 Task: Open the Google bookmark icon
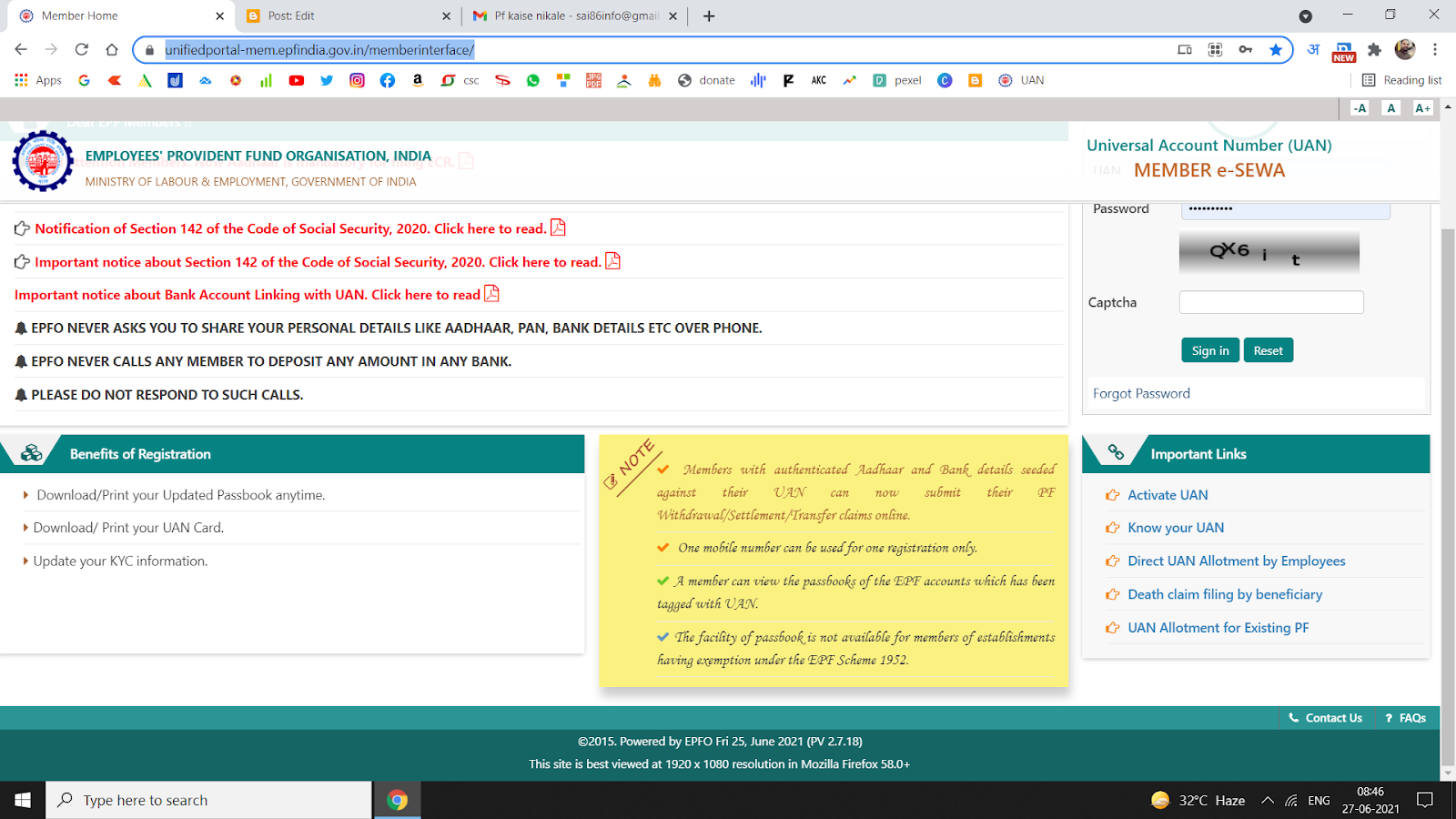[84, 80]
